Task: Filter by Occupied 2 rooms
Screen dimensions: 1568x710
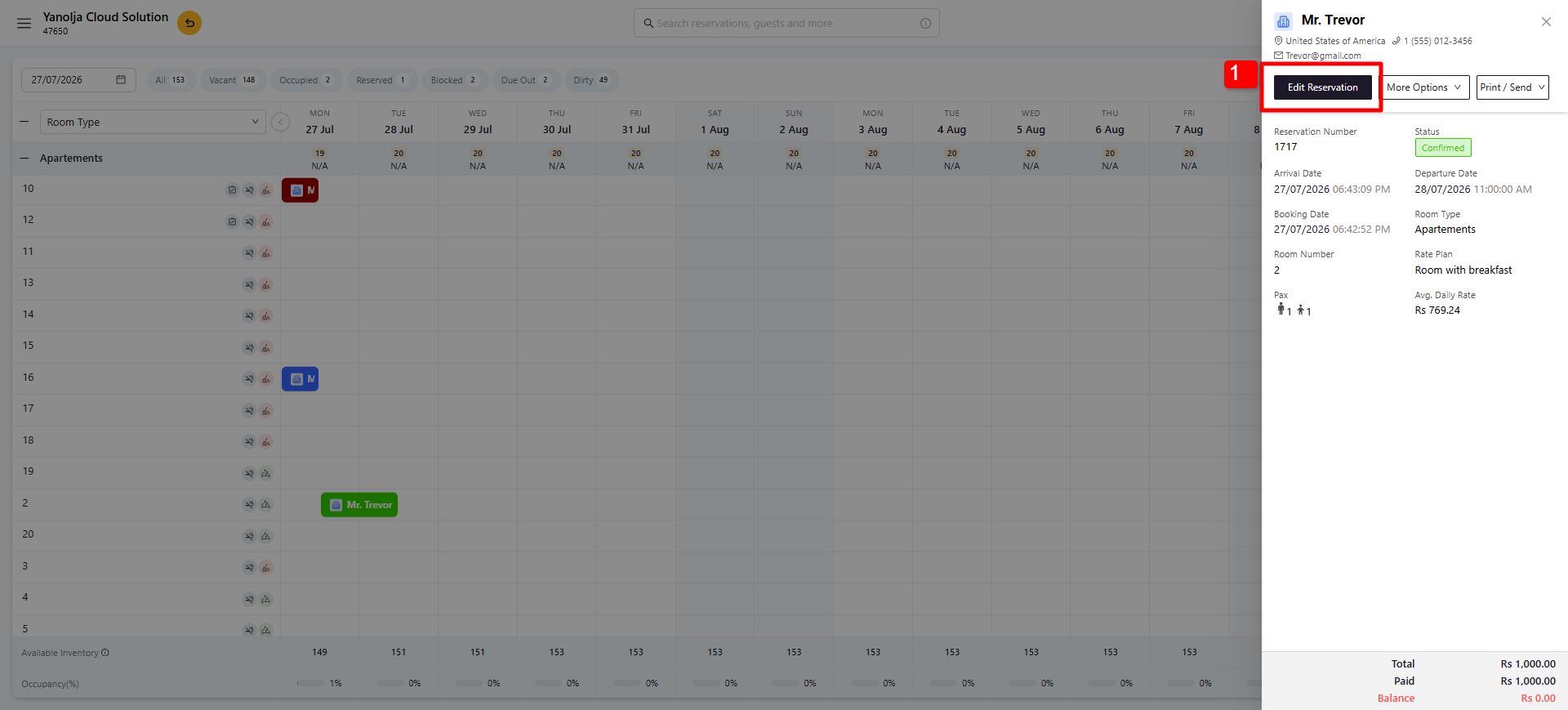Action: point(305,80)
